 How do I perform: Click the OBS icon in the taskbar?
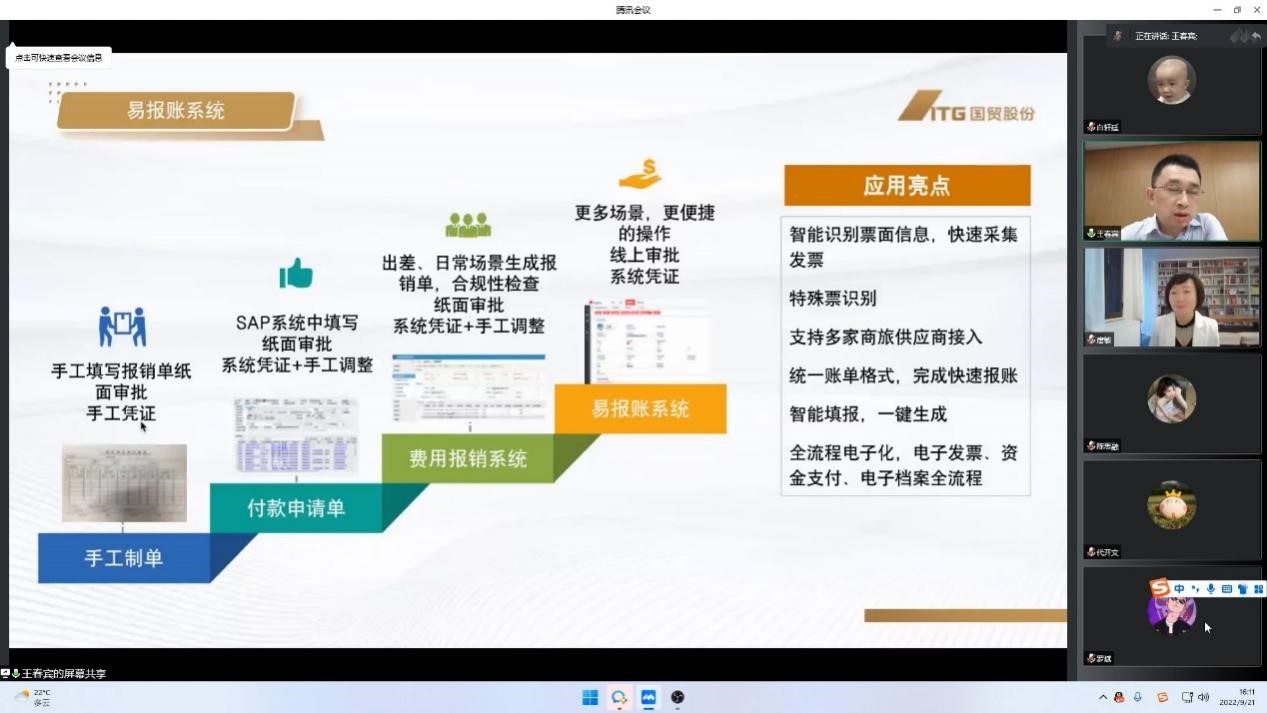tap(678, 698)
